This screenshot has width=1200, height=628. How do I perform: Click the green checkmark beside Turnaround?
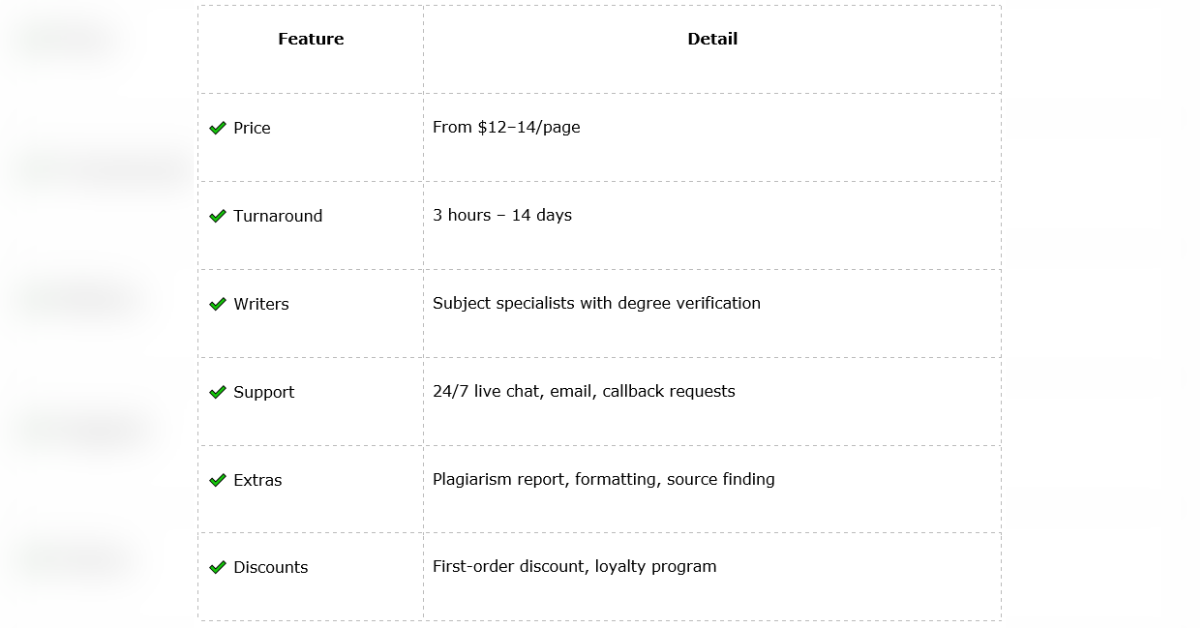(x=217, y=216)
